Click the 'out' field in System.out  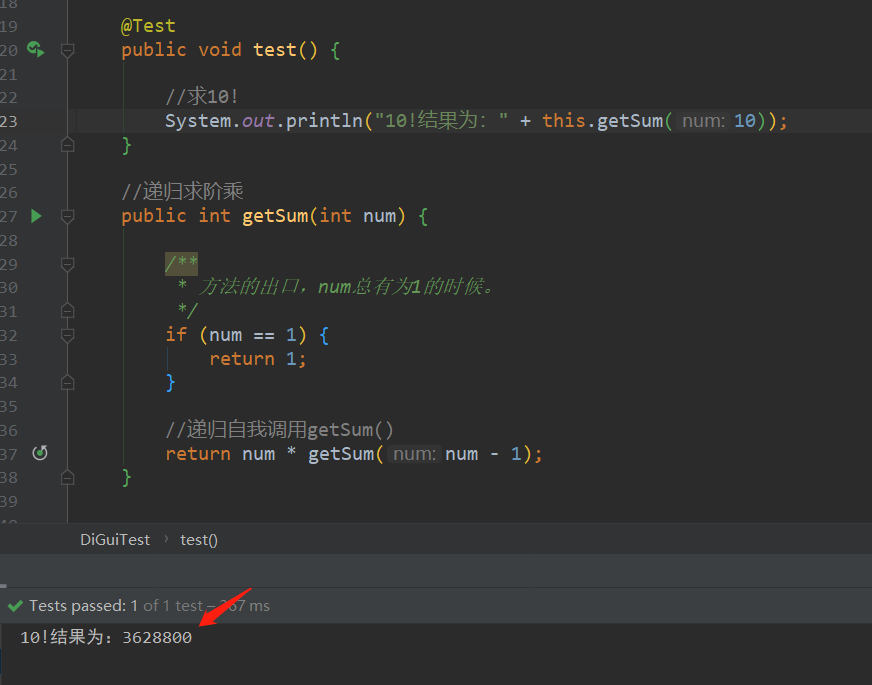coord(257,121)
